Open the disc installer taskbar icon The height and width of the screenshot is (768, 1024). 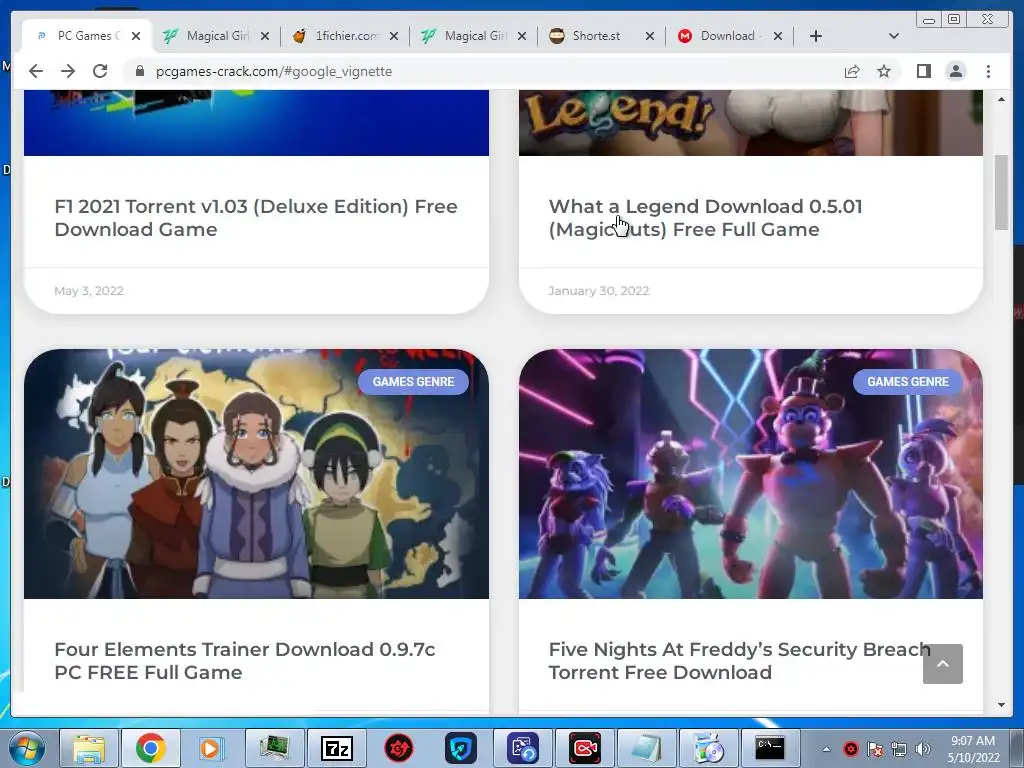tap(708, 748)
